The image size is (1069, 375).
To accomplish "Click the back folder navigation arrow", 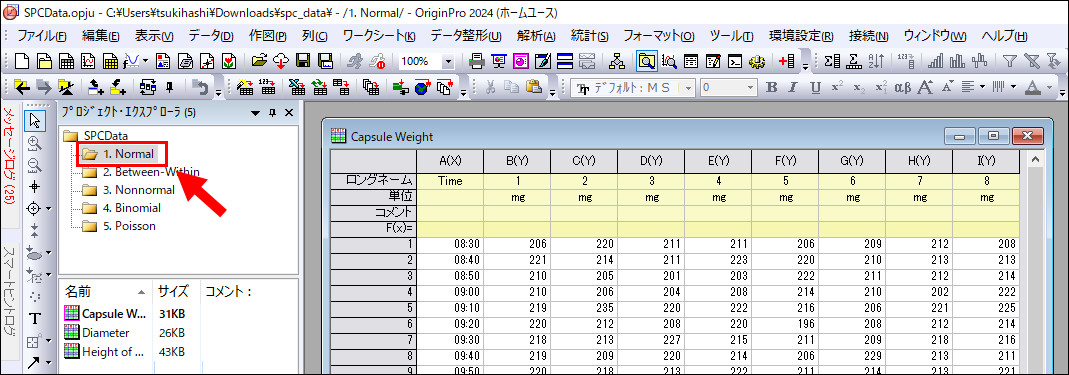I will [x=22, y=87].
